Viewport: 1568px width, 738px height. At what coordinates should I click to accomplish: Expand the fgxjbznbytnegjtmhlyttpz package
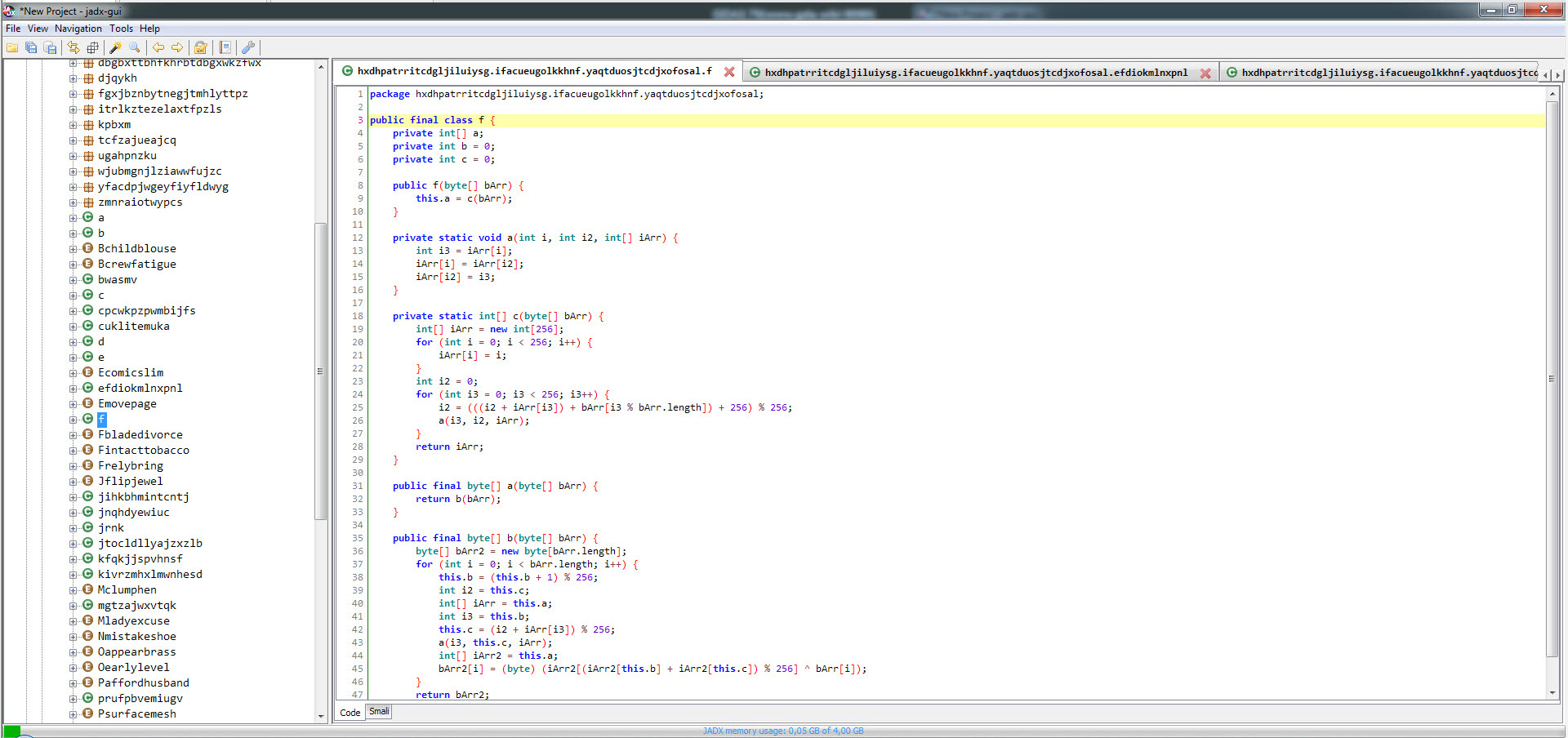pos(73,94)
